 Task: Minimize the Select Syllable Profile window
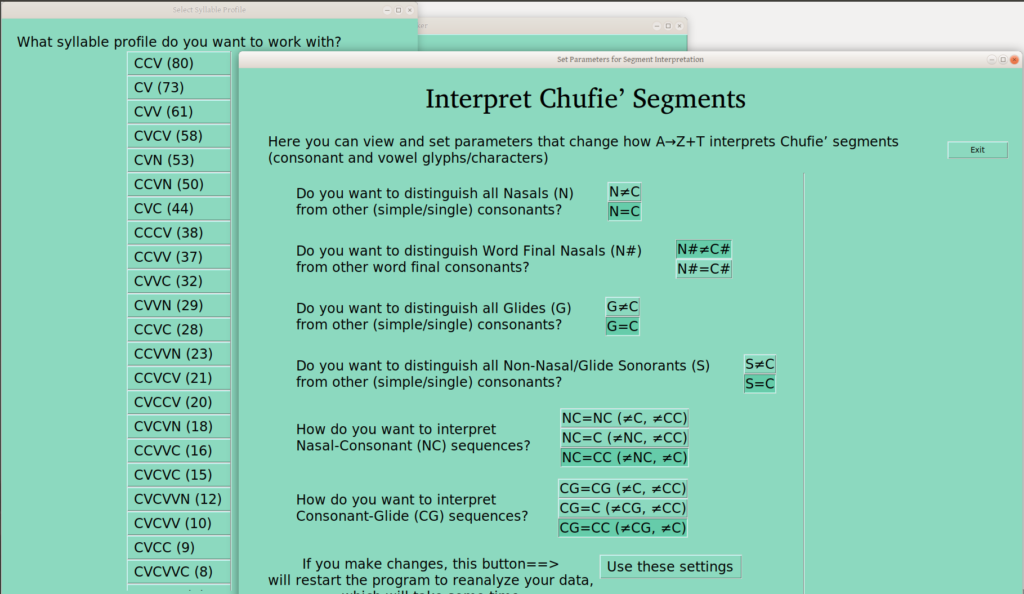tap(387, 10)
